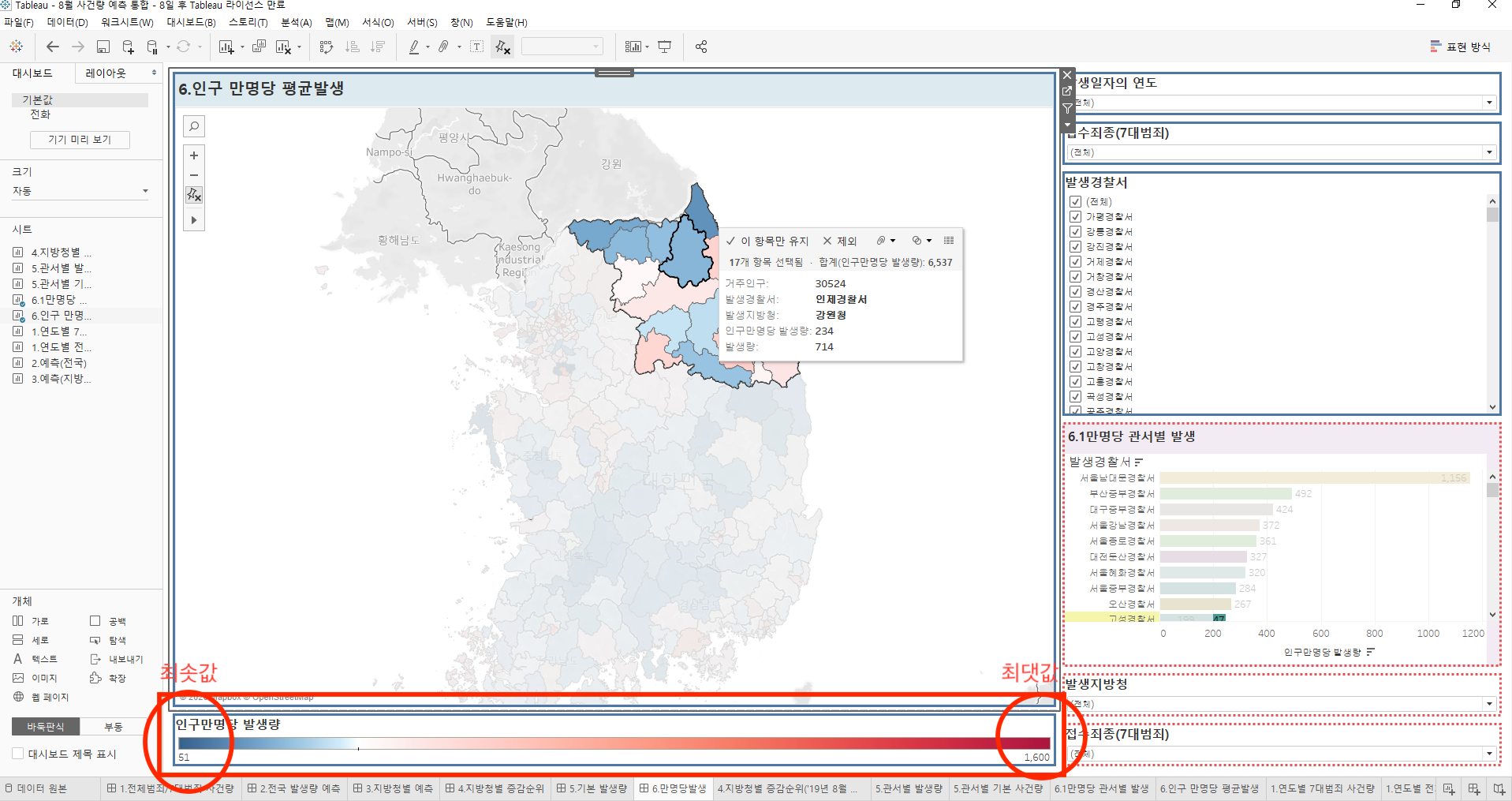Click the map search magnifier button

coord(194,125)
